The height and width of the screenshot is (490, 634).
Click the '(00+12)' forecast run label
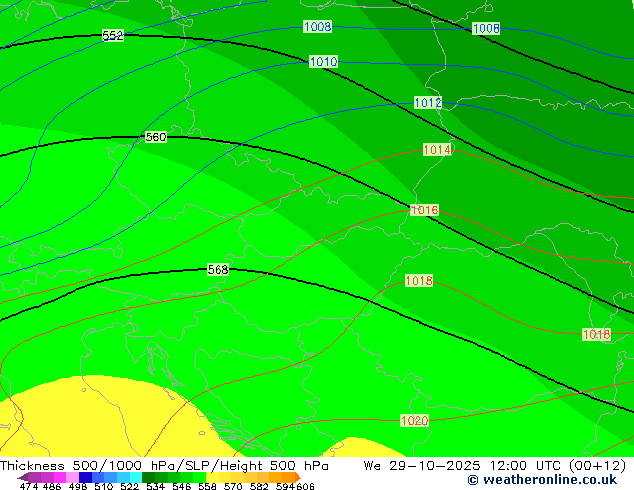click(x=597, y=466)
